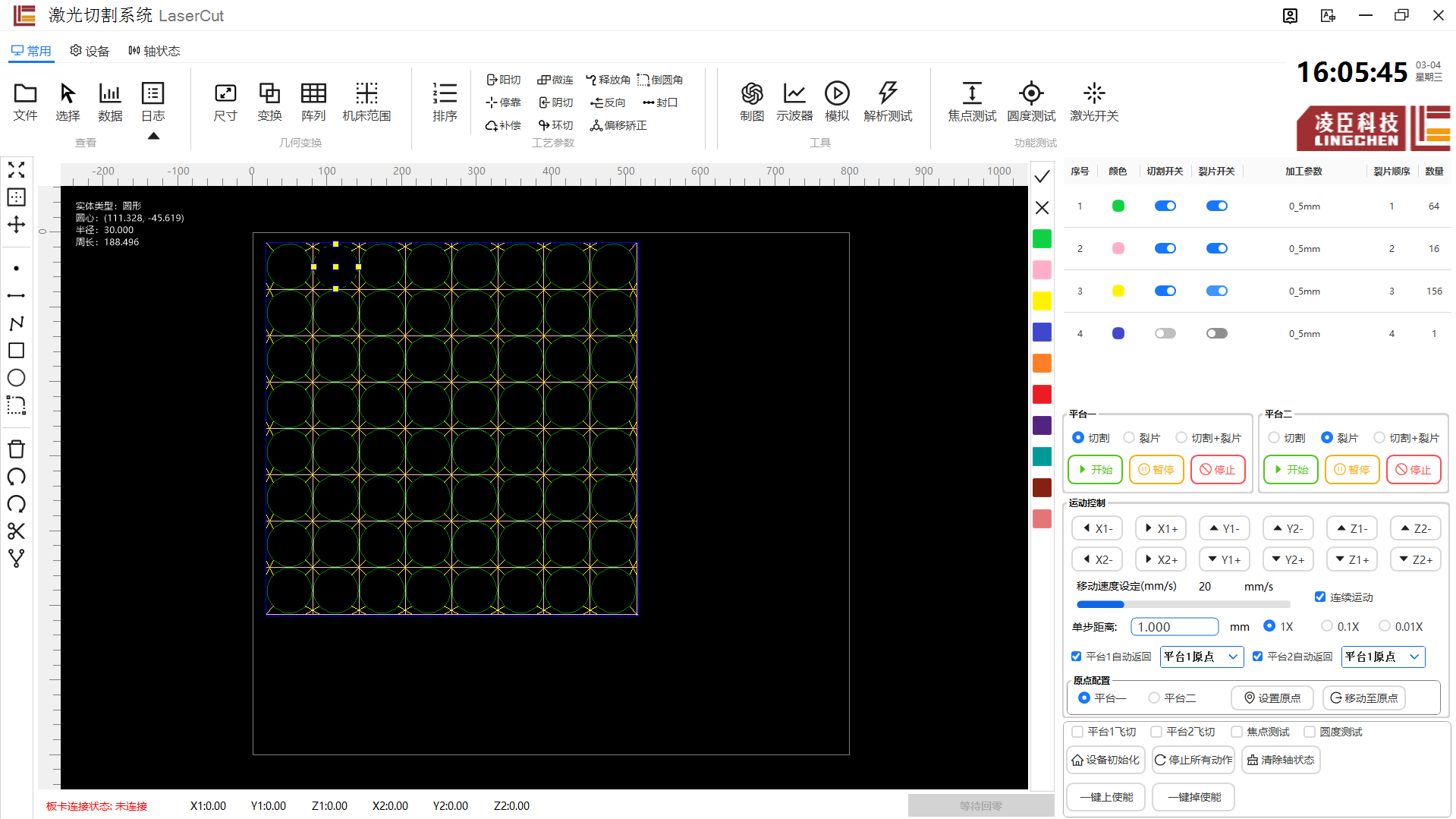Launch the 示波器 oscilloscope
The height and width of the screenshot is (819, 1456).
(x=794, y=102)
